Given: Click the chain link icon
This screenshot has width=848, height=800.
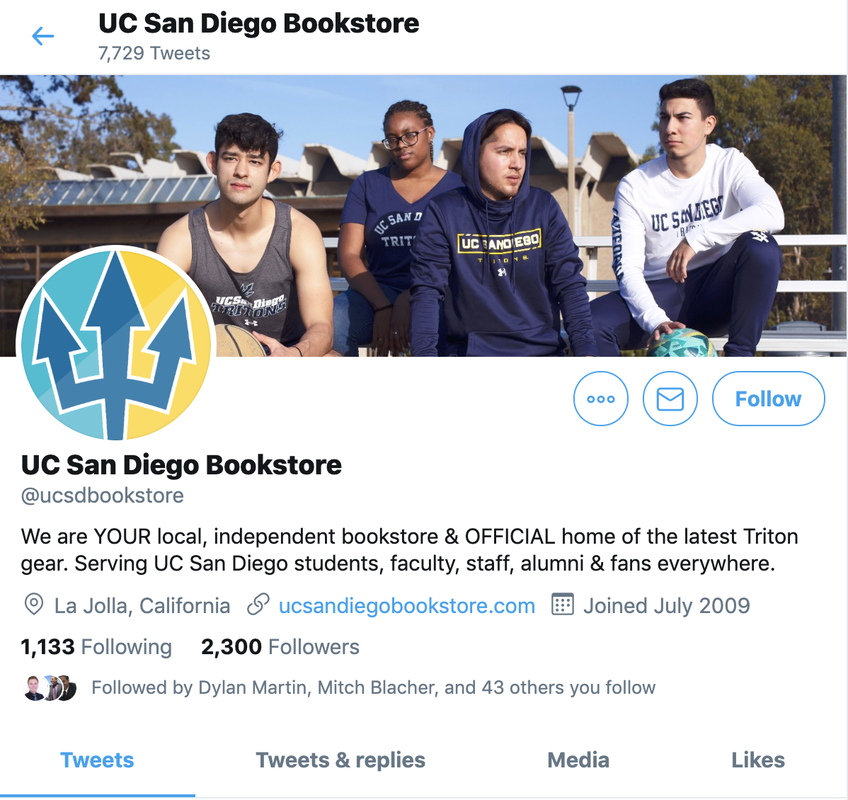Looking at the screenshot, I should coord(258,605).
